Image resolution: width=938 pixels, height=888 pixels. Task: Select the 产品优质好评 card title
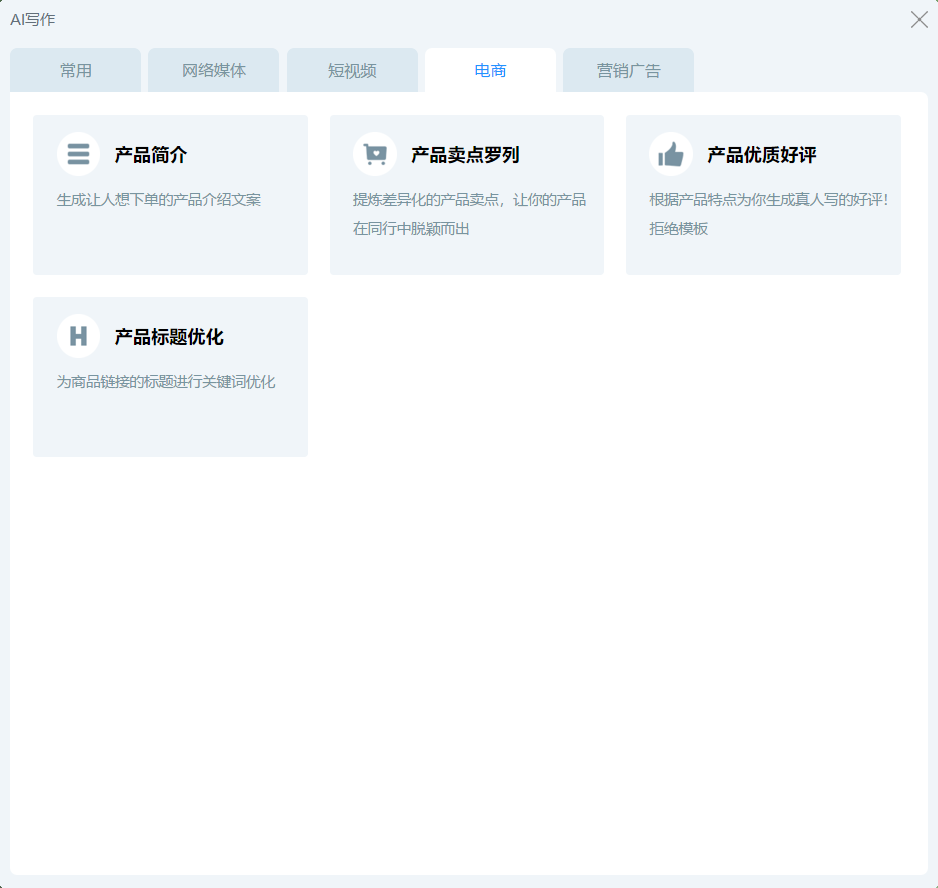762,155
